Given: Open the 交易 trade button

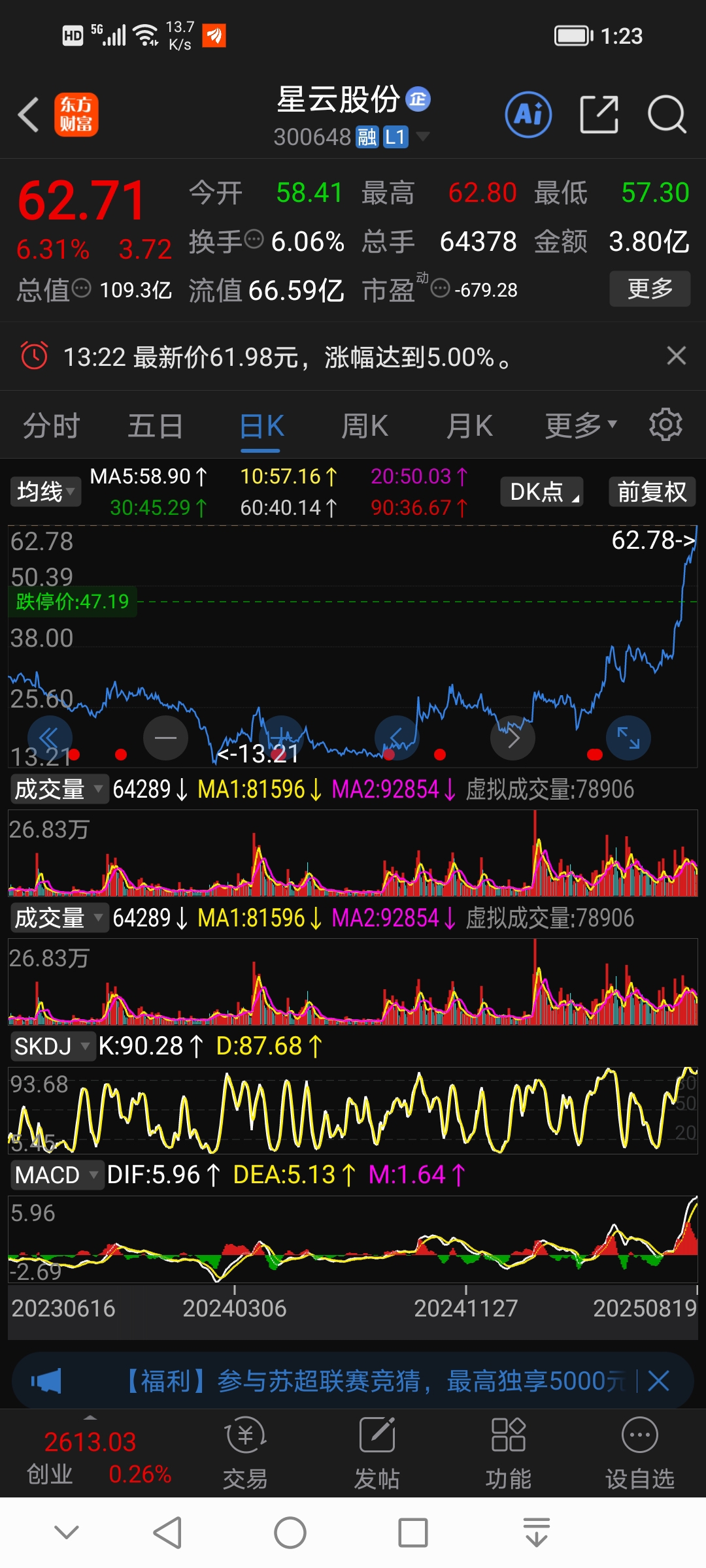Looking at the screenshot, I should pyautogui.click(x=245, y=1453).
